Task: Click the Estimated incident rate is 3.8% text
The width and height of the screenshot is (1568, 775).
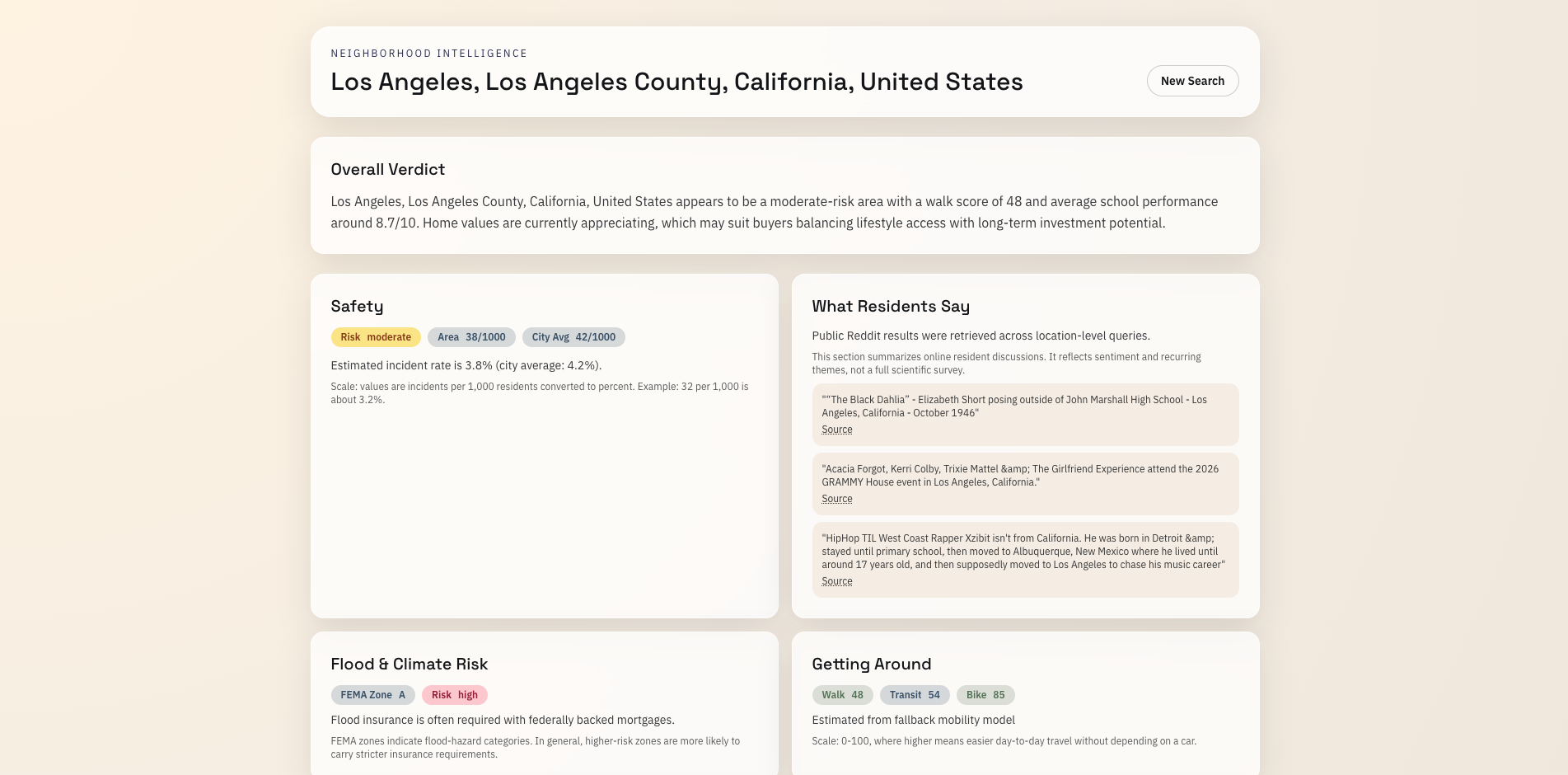Action: (466, 365)
